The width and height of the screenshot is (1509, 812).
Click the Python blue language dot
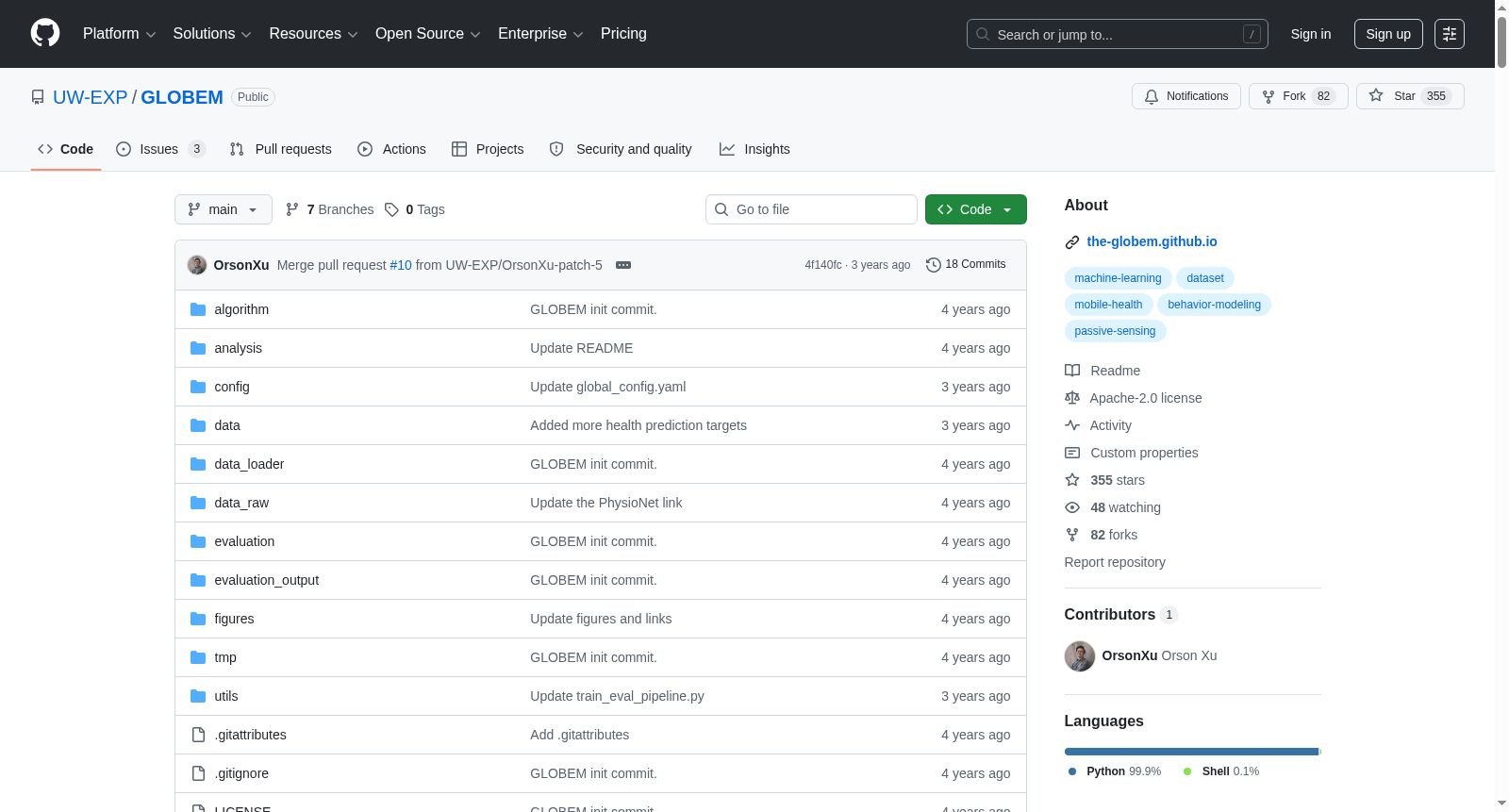tap(1072, 771)
